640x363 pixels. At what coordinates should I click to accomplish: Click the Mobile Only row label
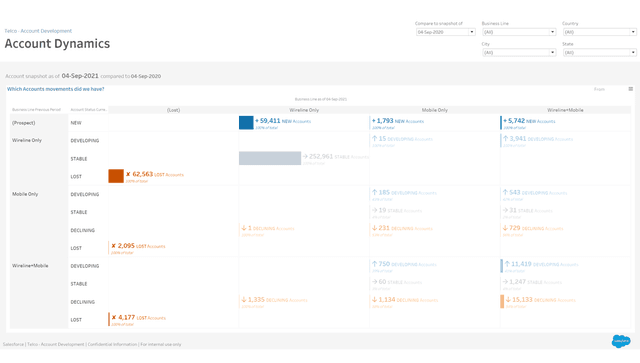pyautogui.click(x=25, y=194)
